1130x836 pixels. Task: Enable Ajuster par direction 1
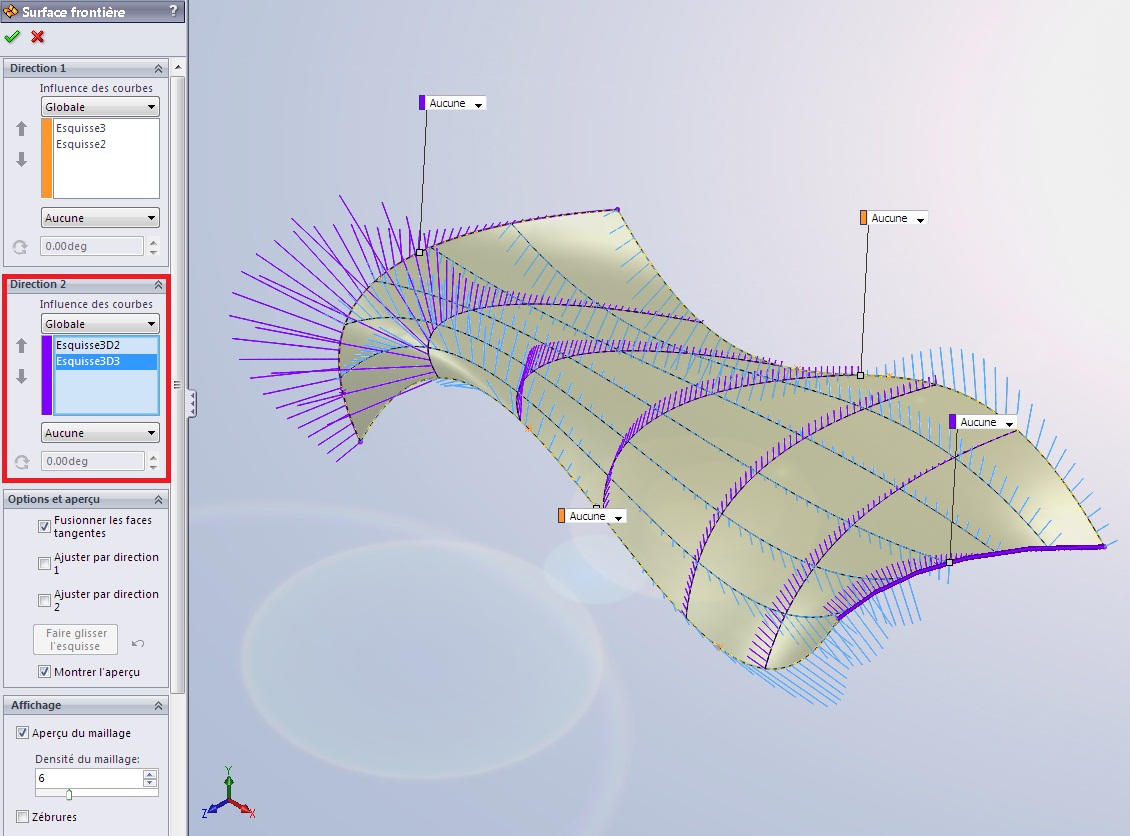45,563
